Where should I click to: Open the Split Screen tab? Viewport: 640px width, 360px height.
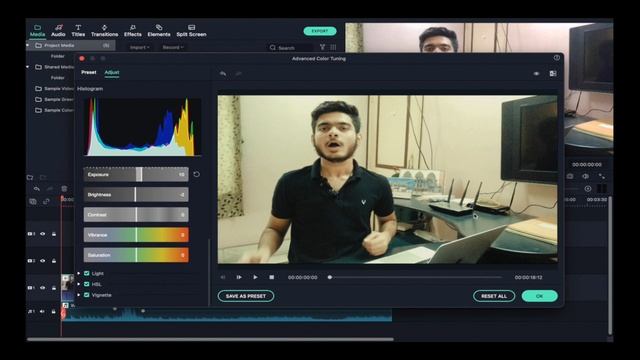tap(191, 31)
